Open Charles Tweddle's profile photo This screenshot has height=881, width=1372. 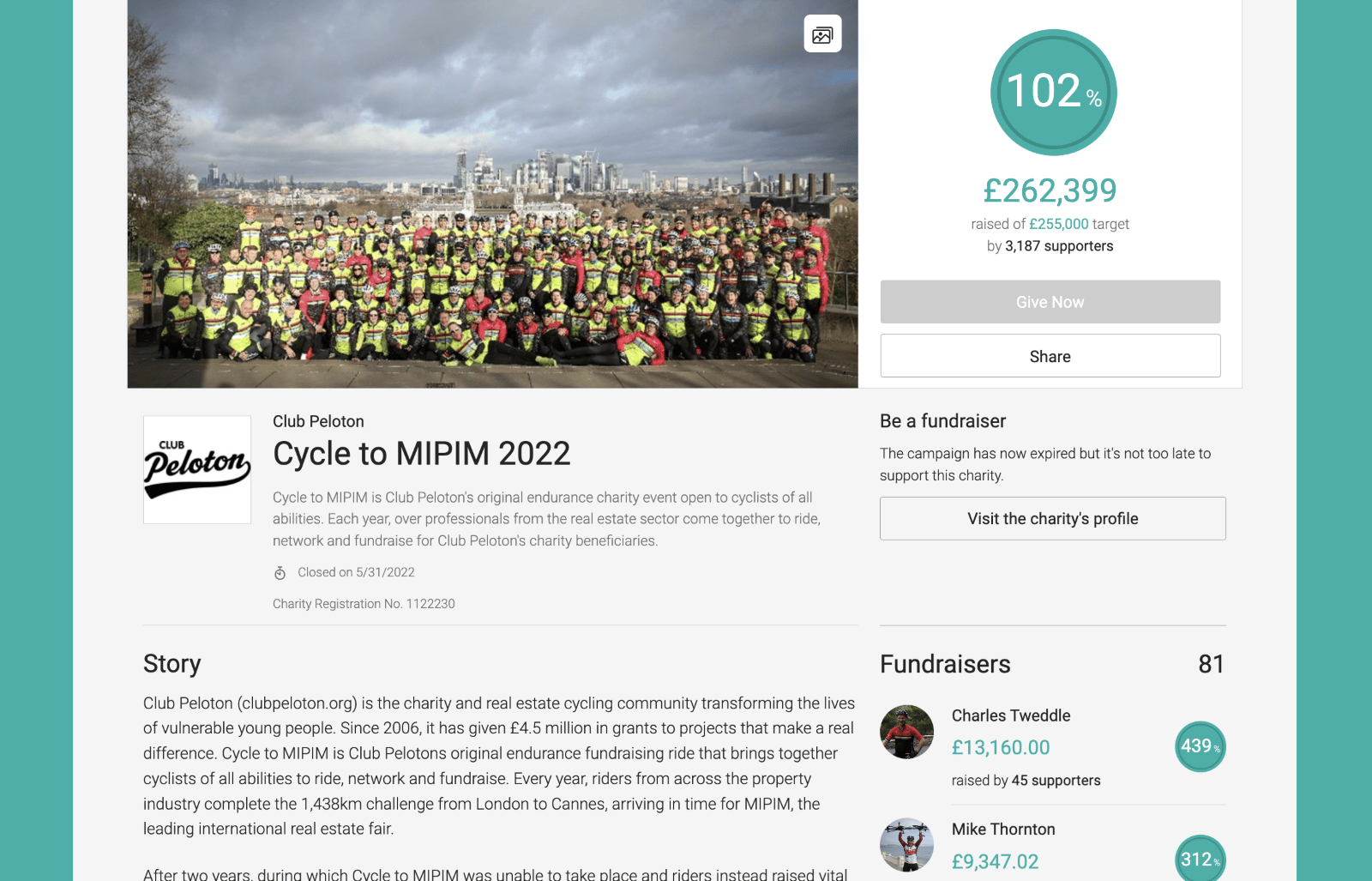point(906,732)
